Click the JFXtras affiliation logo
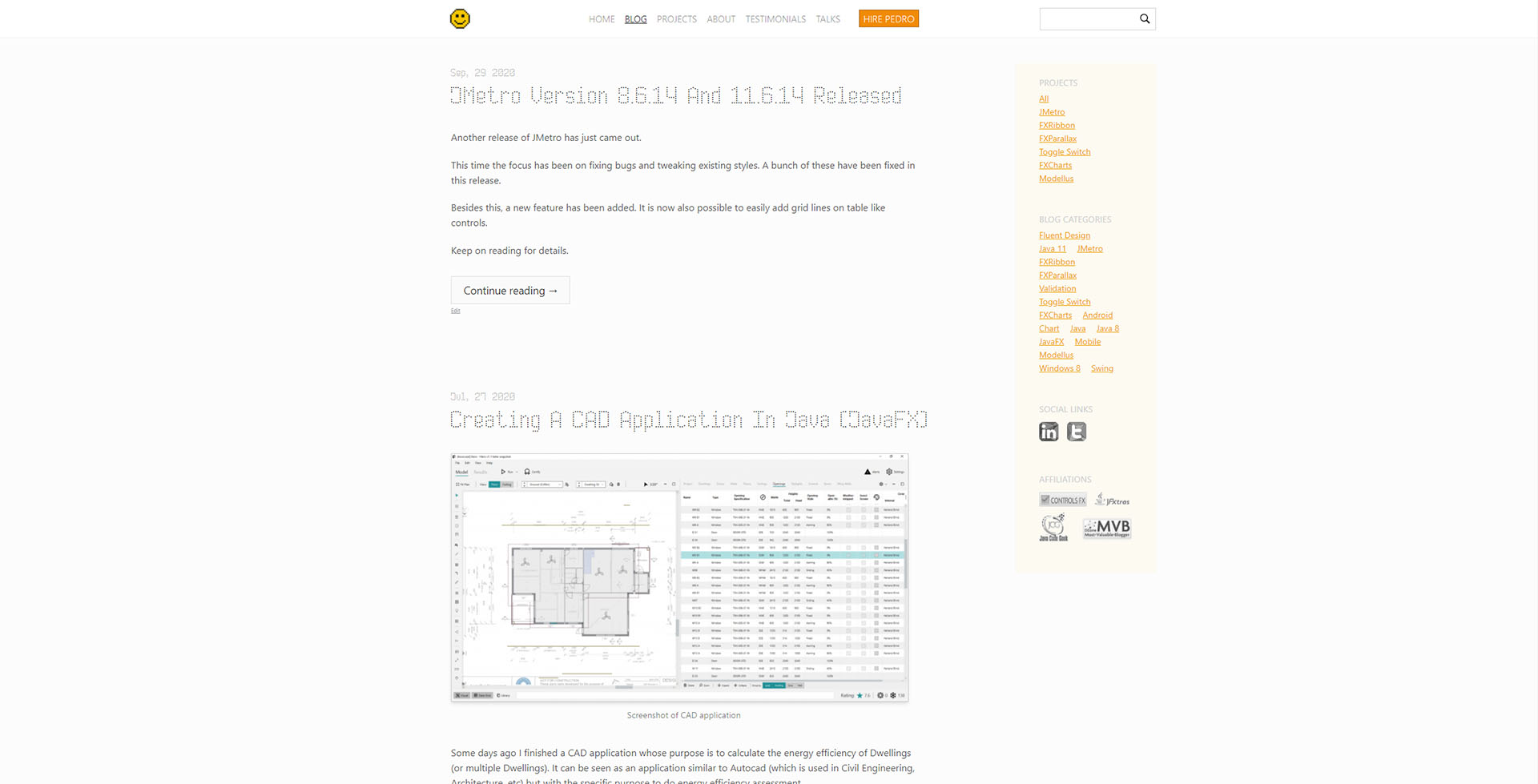1538x784 pixels. click(1113, 500)
